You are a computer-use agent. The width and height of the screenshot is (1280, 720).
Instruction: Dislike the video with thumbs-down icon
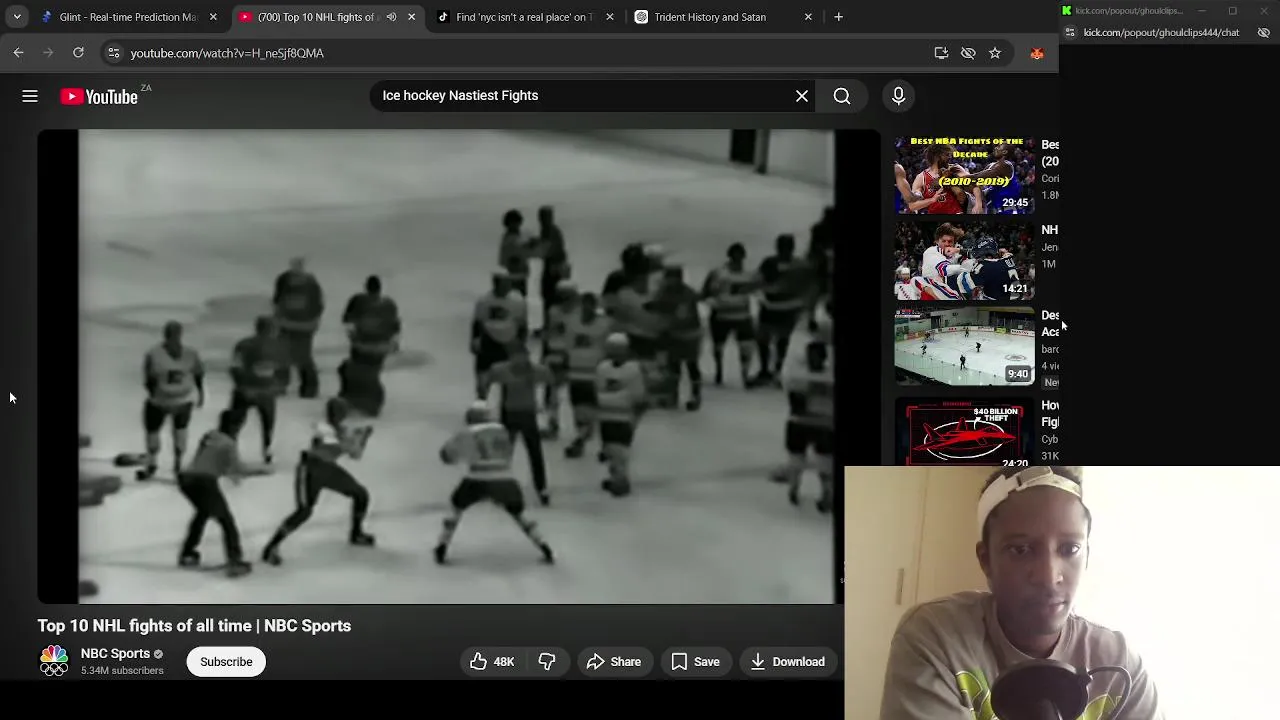pyautogui.click(x=547, y=662)
